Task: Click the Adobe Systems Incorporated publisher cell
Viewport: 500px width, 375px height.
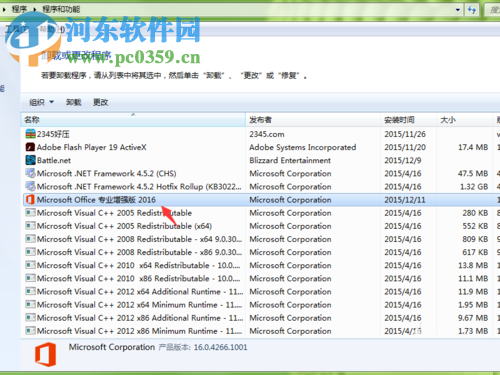Action: (x=303, y=147)
